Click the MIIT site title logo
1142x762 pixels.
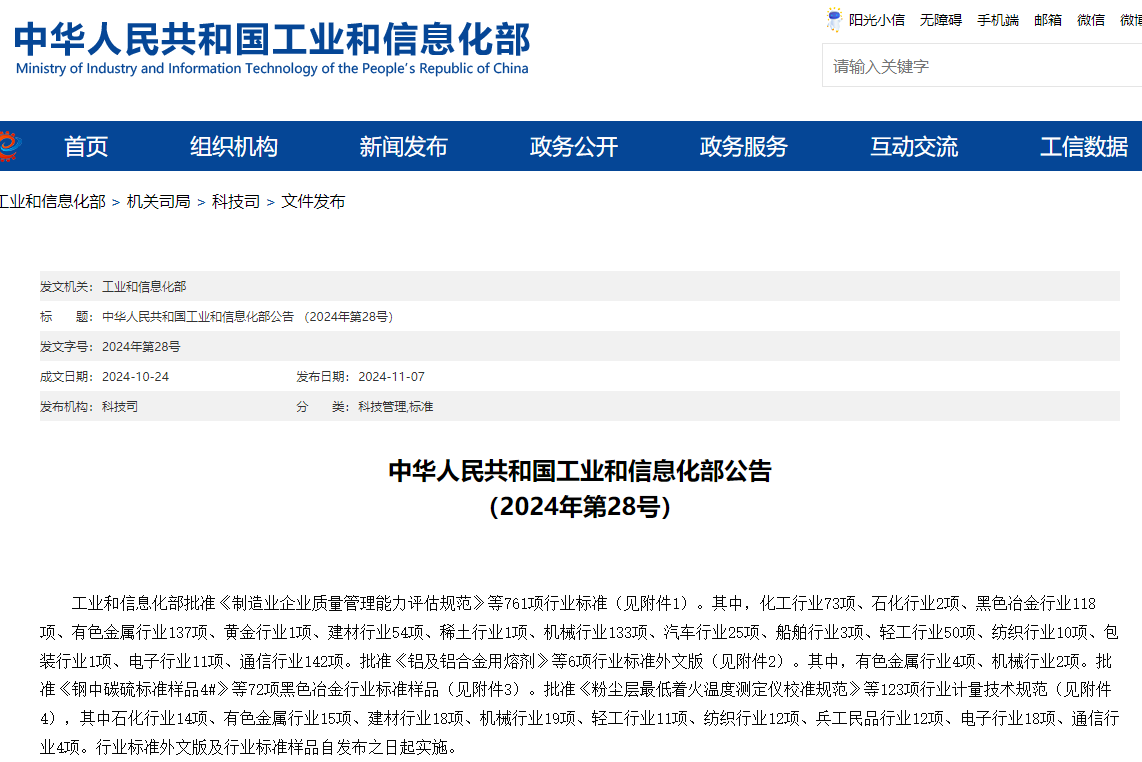point(271,48)
